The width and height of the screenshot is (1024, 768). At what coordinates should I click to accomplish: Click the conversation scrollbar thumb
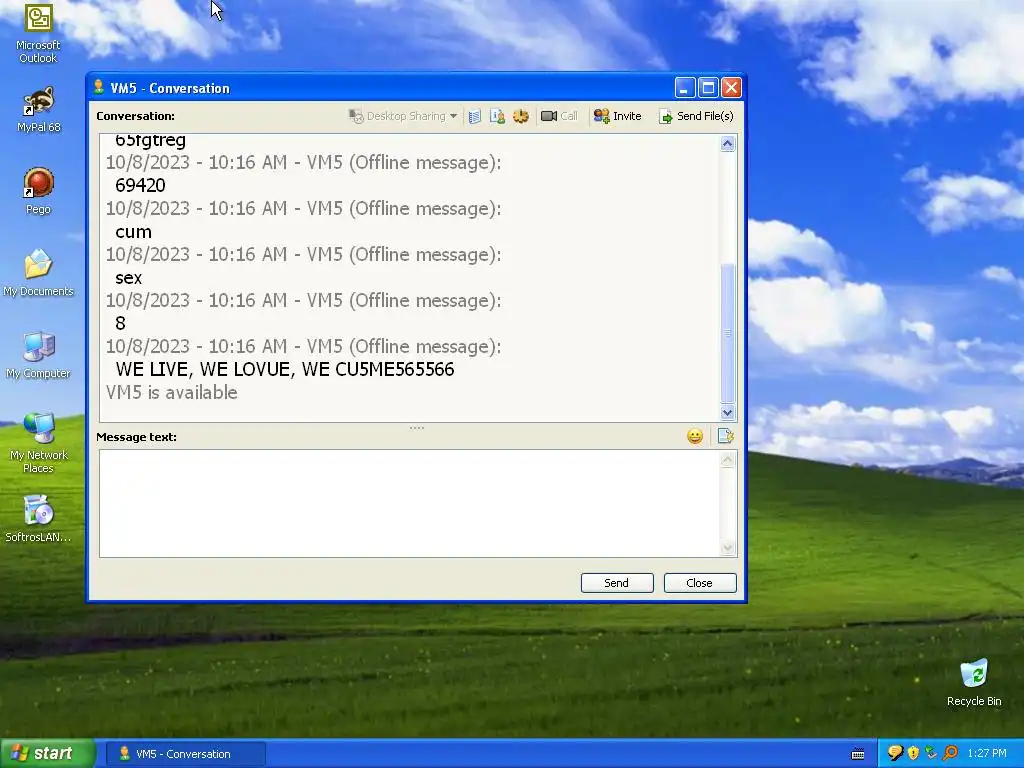pos(728,333)
